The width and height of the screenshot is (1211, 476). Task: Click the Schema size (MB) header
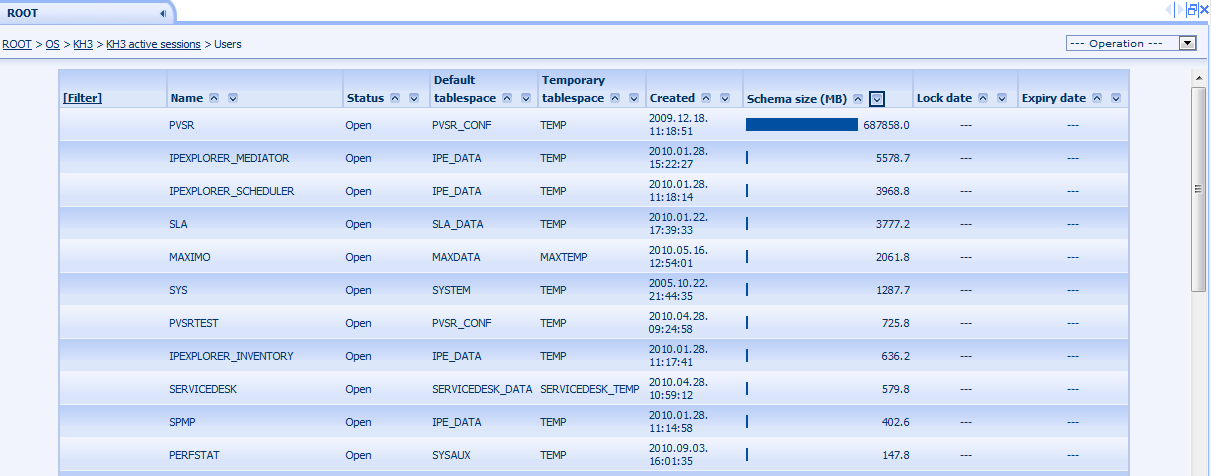(797, 99)
